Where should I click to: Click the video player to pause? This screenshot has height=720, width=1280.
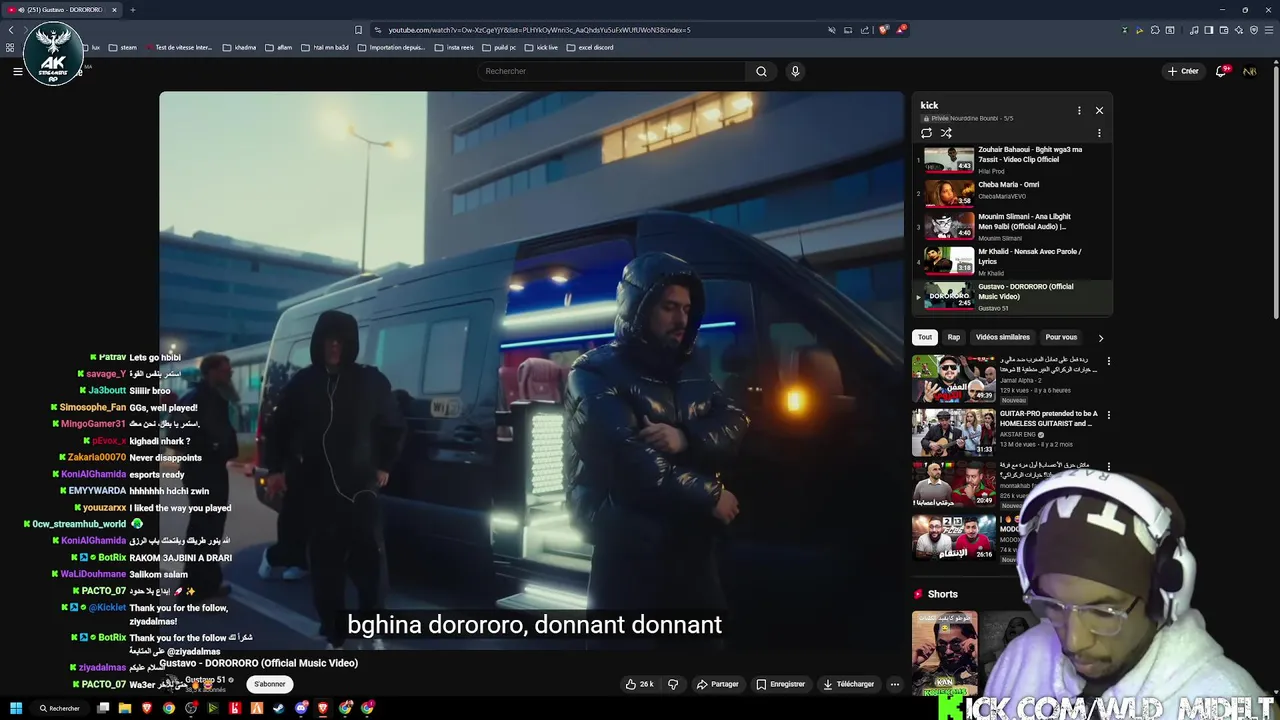531,370
